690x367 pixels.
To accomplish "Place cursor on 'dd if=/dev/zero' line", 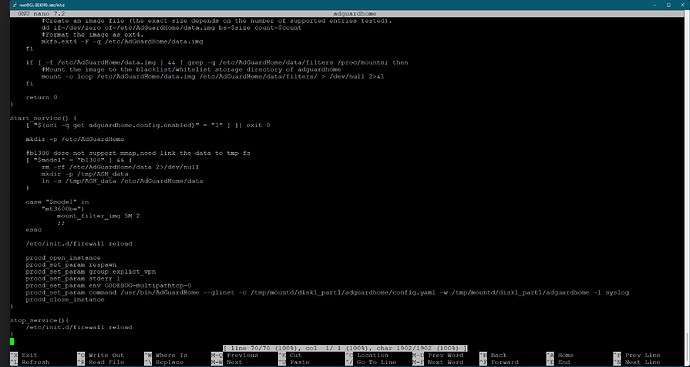I will tap(172, 28).
